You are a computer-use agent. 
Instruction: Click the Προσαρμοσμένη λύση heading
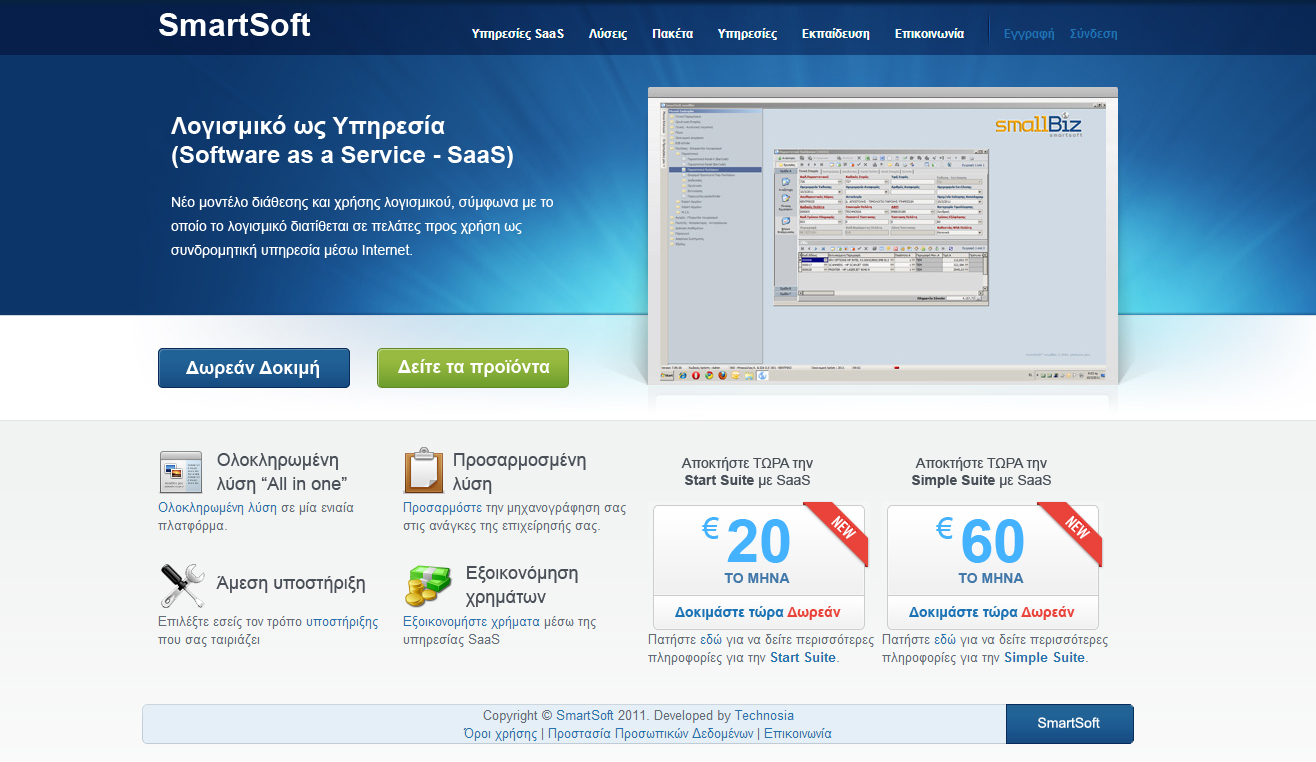click(x=519, y=472)
